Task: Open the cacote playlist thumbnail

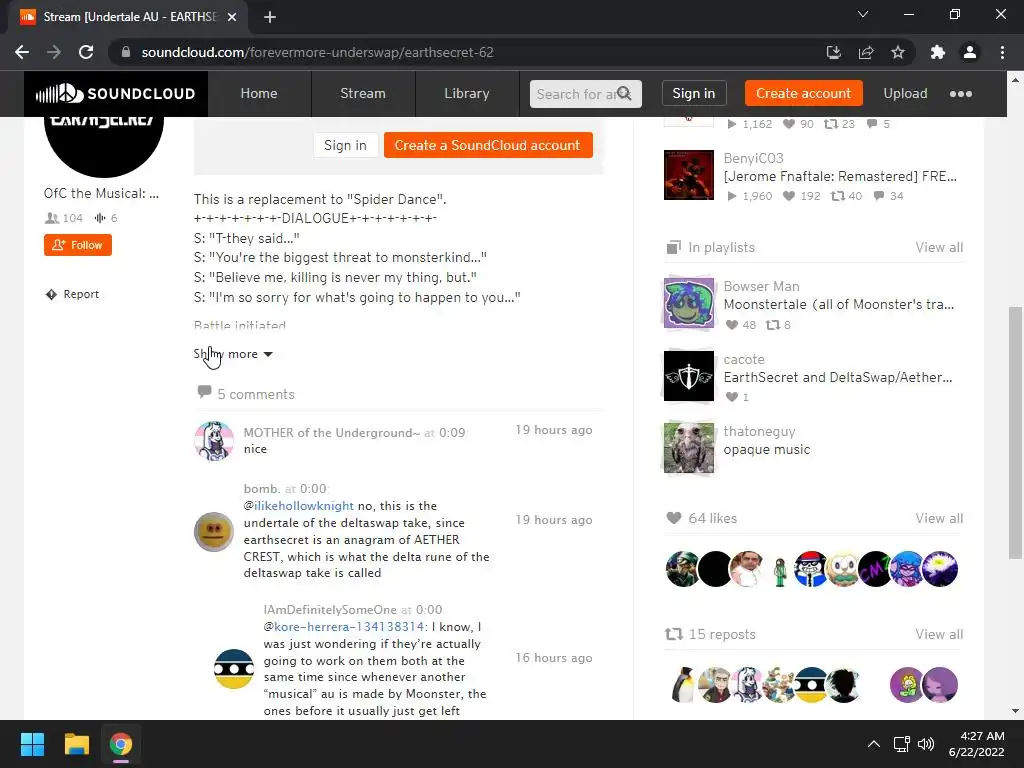Action: 689,376
